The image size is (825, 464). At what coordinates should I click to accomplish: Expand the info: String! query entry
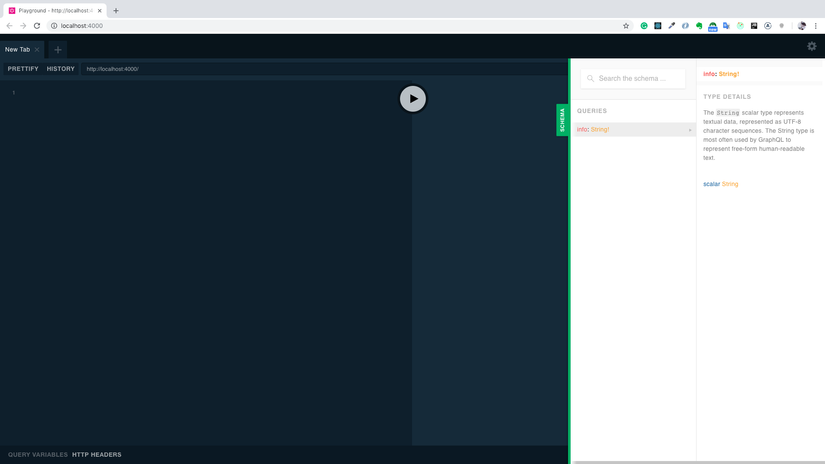(x=633, y=130)
